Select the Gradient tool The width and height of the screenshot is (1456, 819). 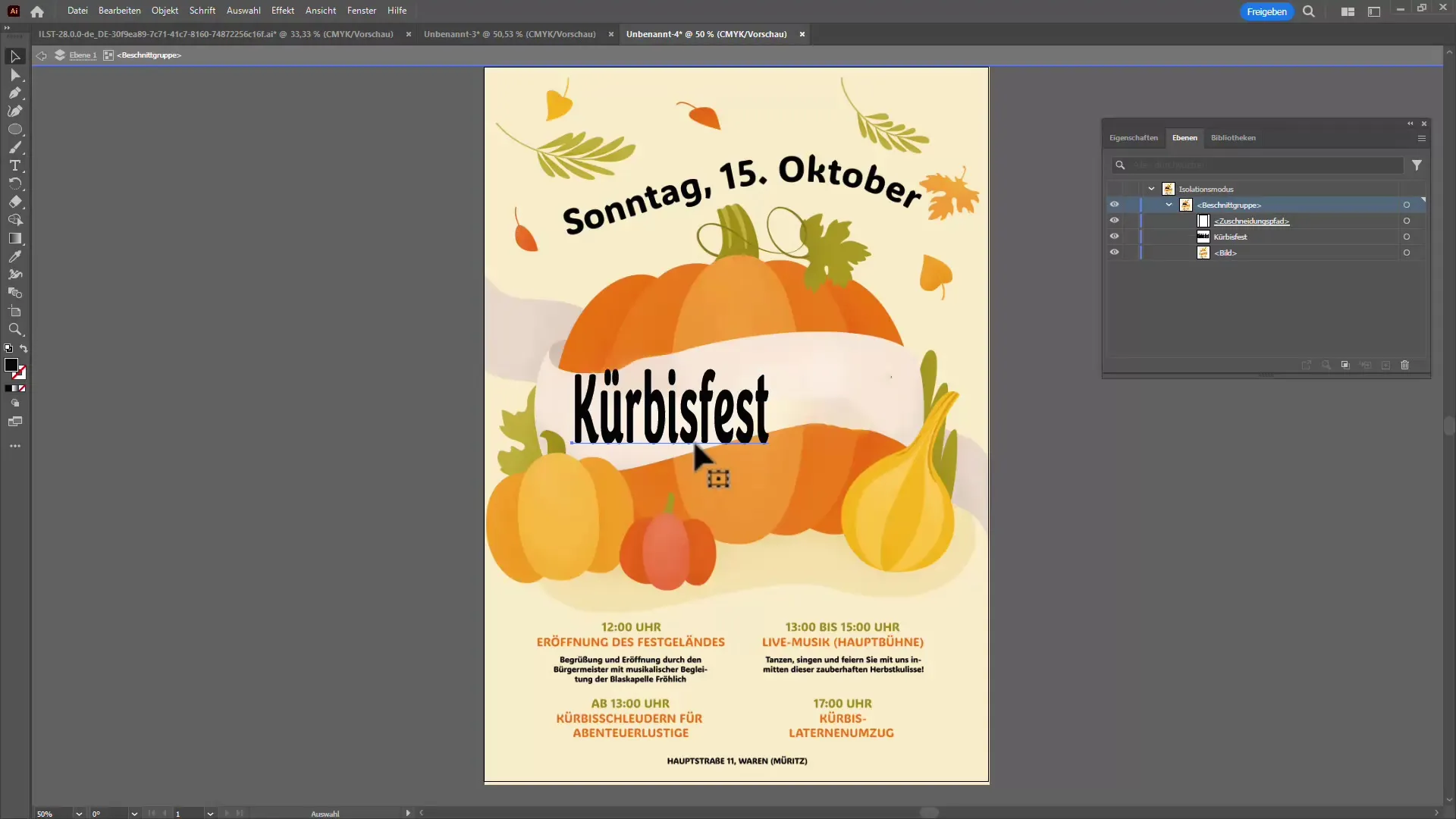[x=15, y=239]
